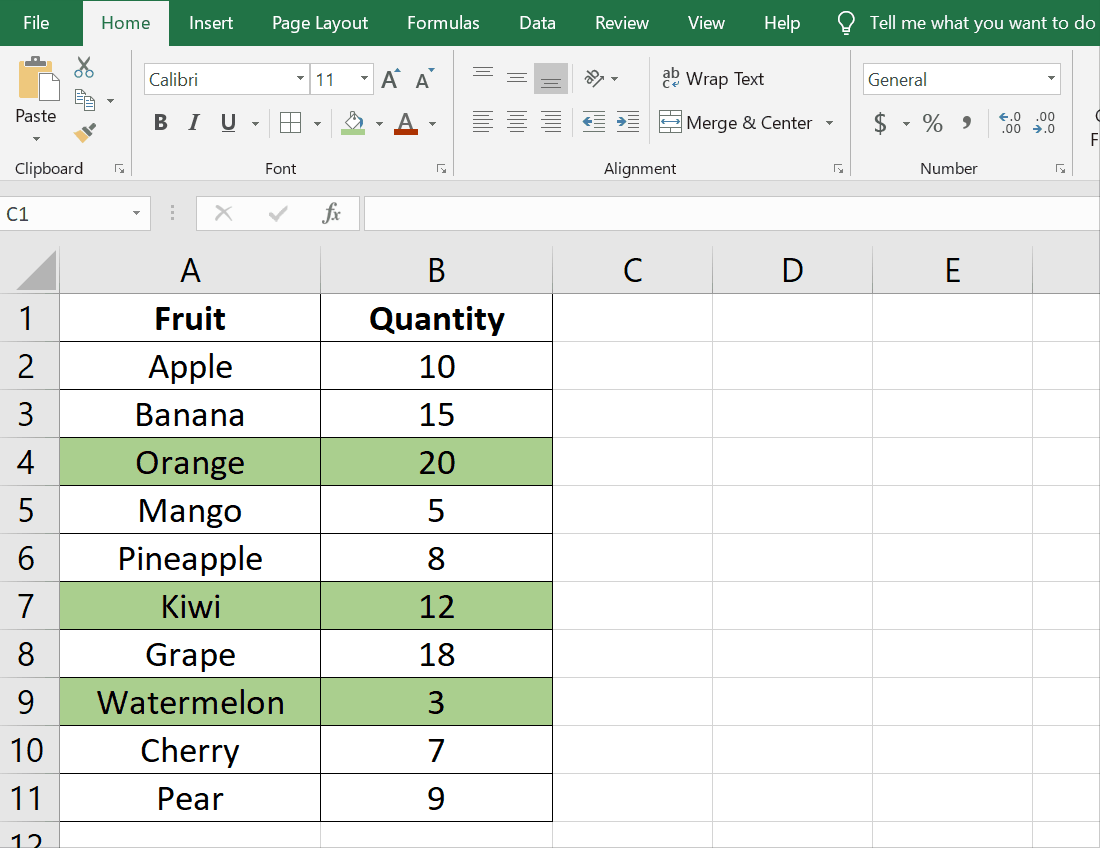1100x848 pixels.
Task: Click the Increase Decimal icon
Action: pos(1010,122)
